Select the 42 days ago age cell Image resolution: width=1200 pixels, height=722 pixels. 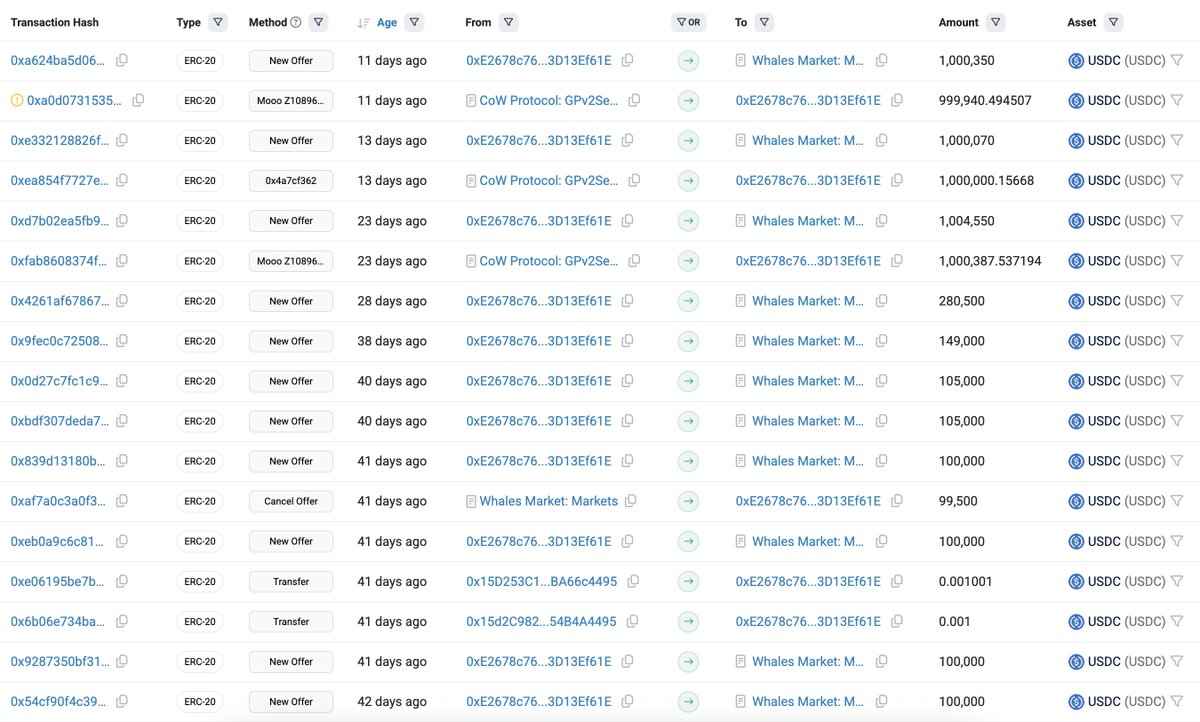(x=392, y=701)
